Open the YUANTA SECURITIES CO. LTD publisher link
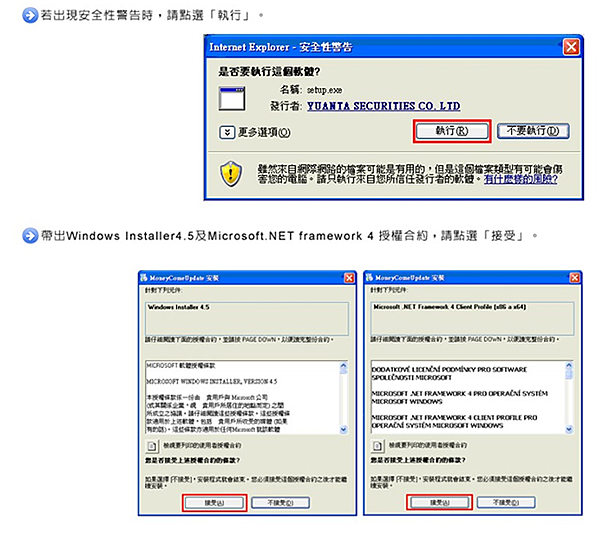600x533 pixels. (x=383, y=106)
